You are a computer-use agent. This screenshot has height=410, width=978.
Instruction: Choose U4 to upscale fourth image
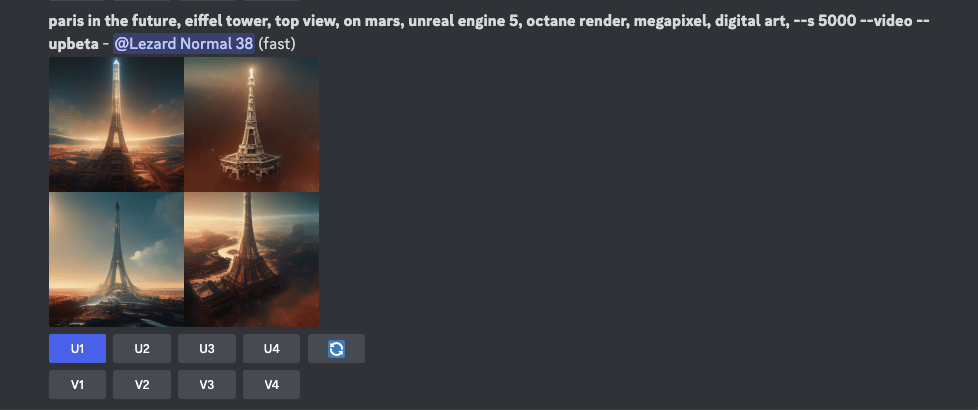coord(271,348)
